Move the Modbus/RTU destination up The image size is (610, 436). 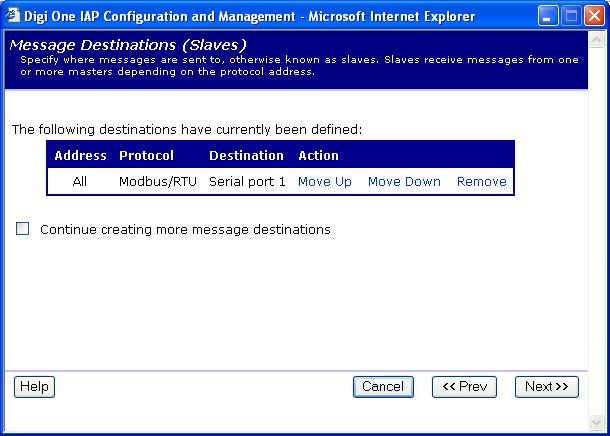point(324,182)
